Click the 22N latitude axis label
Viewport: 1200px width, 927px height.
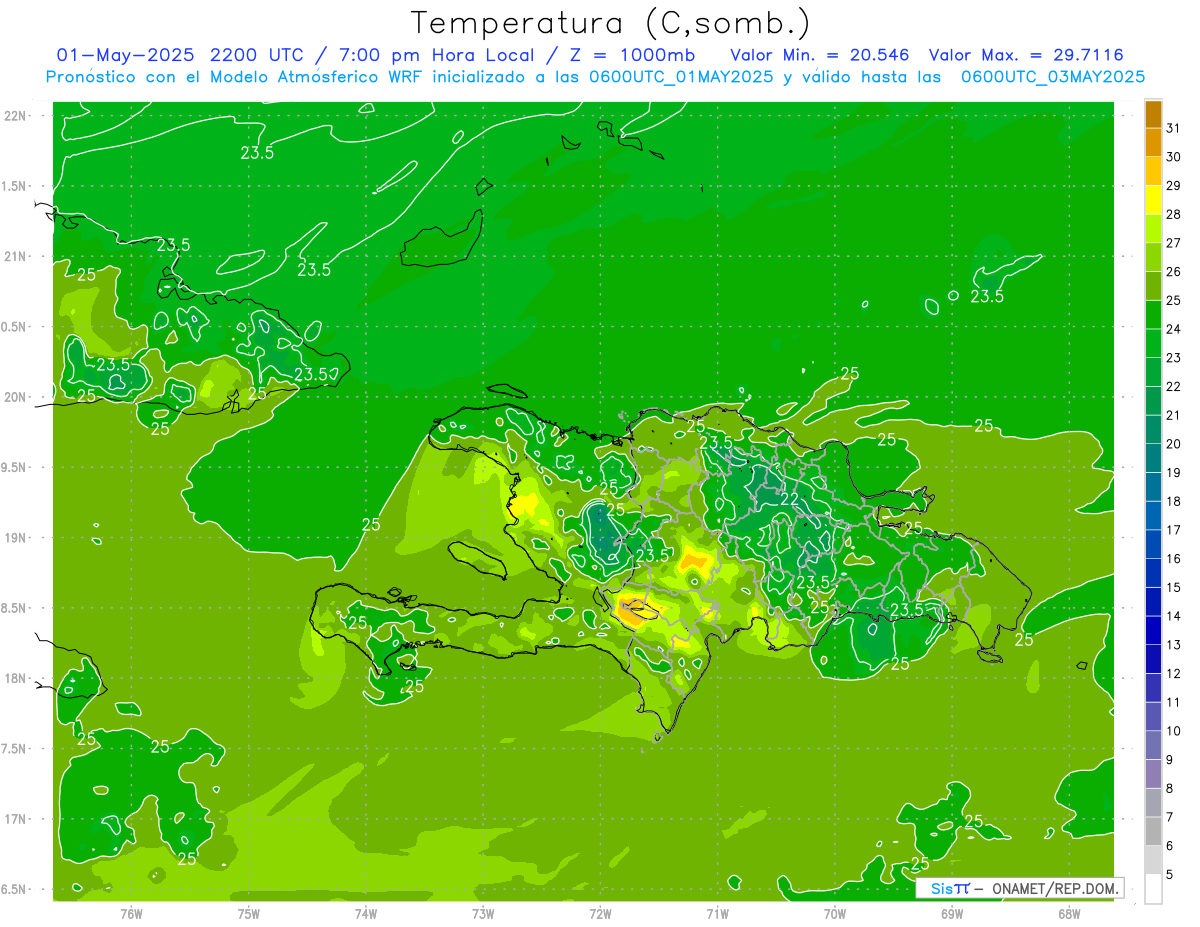[16, 116]
